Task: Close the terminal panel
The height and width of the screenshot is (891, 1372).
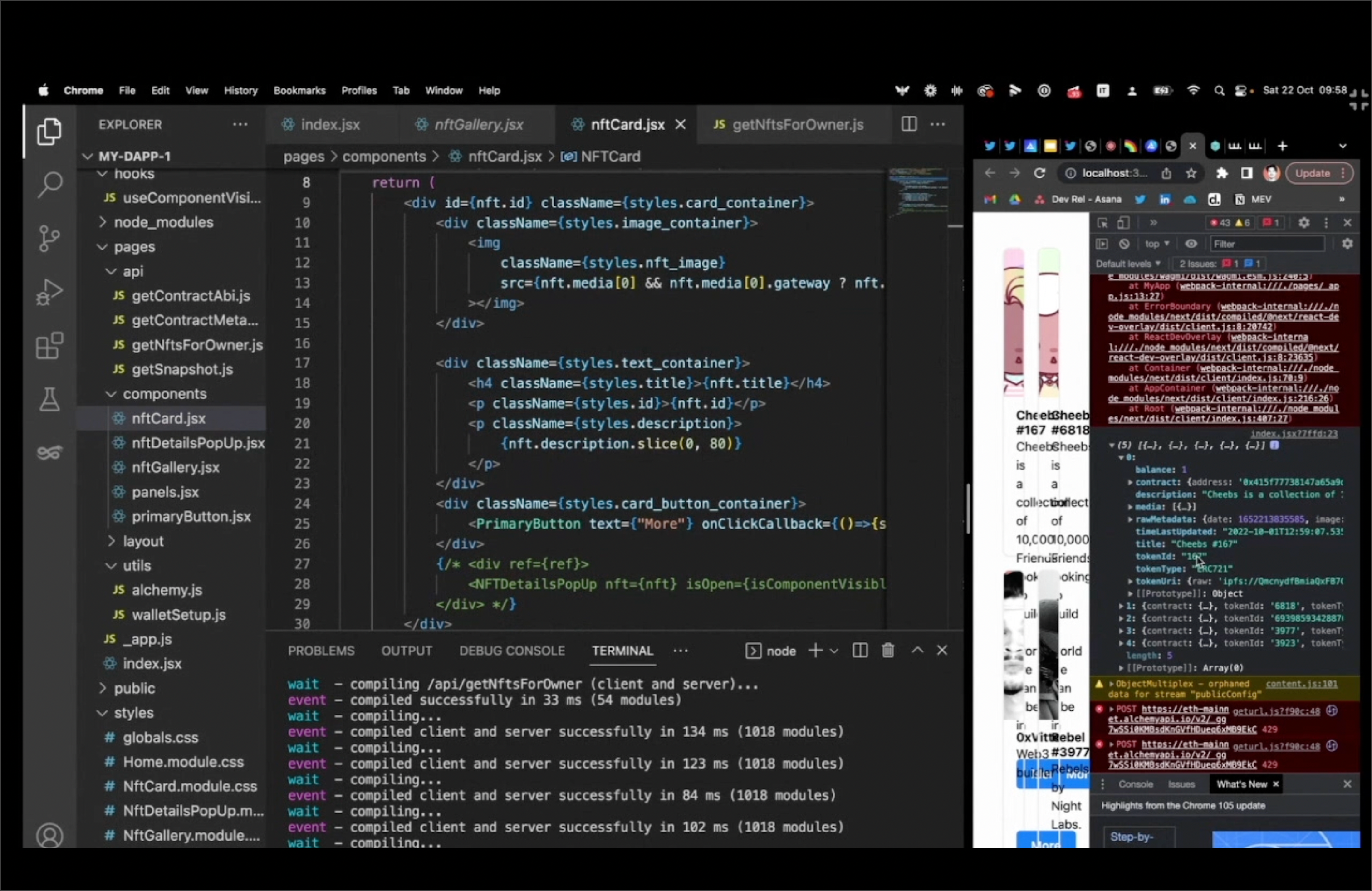Action: (942, 650)
